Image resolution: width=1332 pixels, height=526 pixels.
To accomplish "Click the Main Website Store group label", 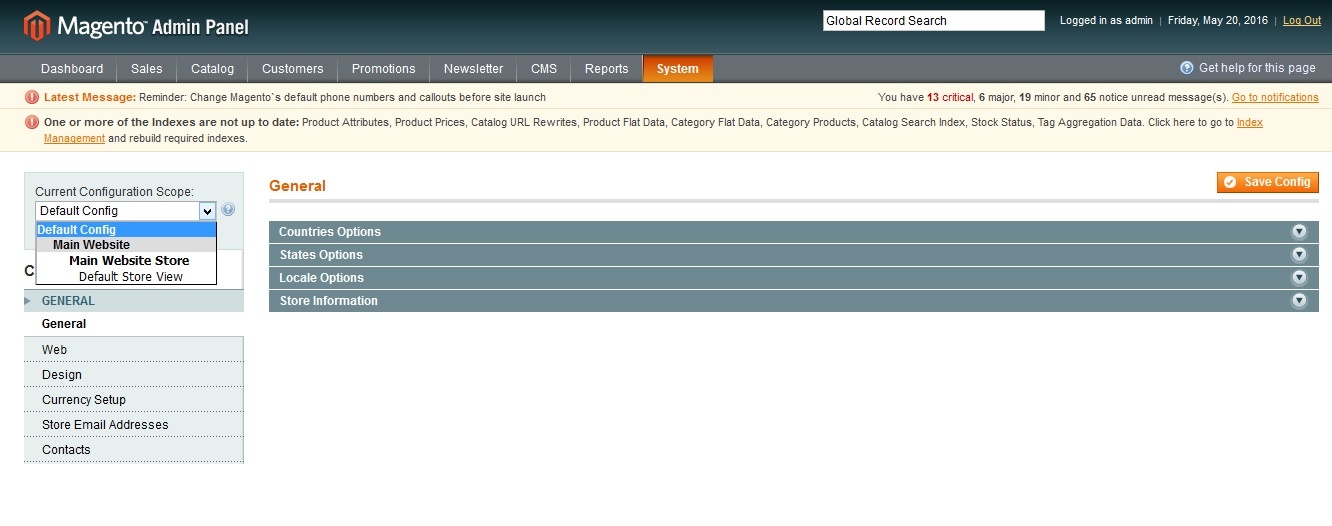I will (x=129, y=261).
